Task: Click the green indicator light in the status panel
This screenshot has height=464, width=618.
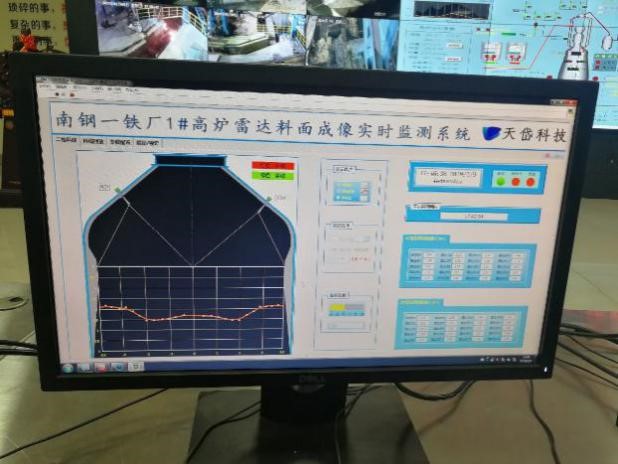Action: [501, 181]
